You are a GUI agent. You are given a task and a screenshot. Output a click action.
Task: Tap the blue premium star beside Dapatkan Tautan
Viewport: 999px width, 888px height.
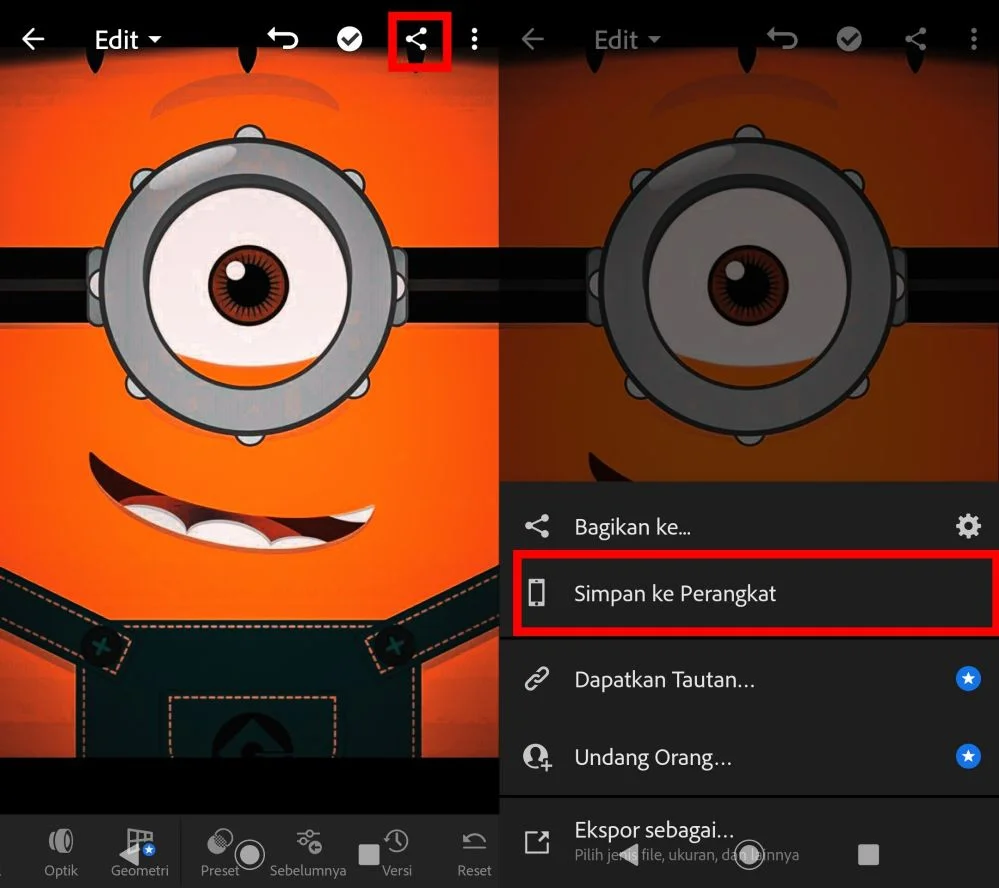pos(967,679)
